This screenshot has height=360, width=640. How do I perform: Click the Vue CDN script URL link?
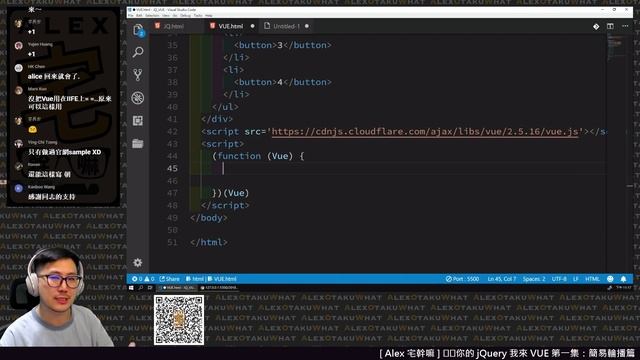(x=425, y=131)
